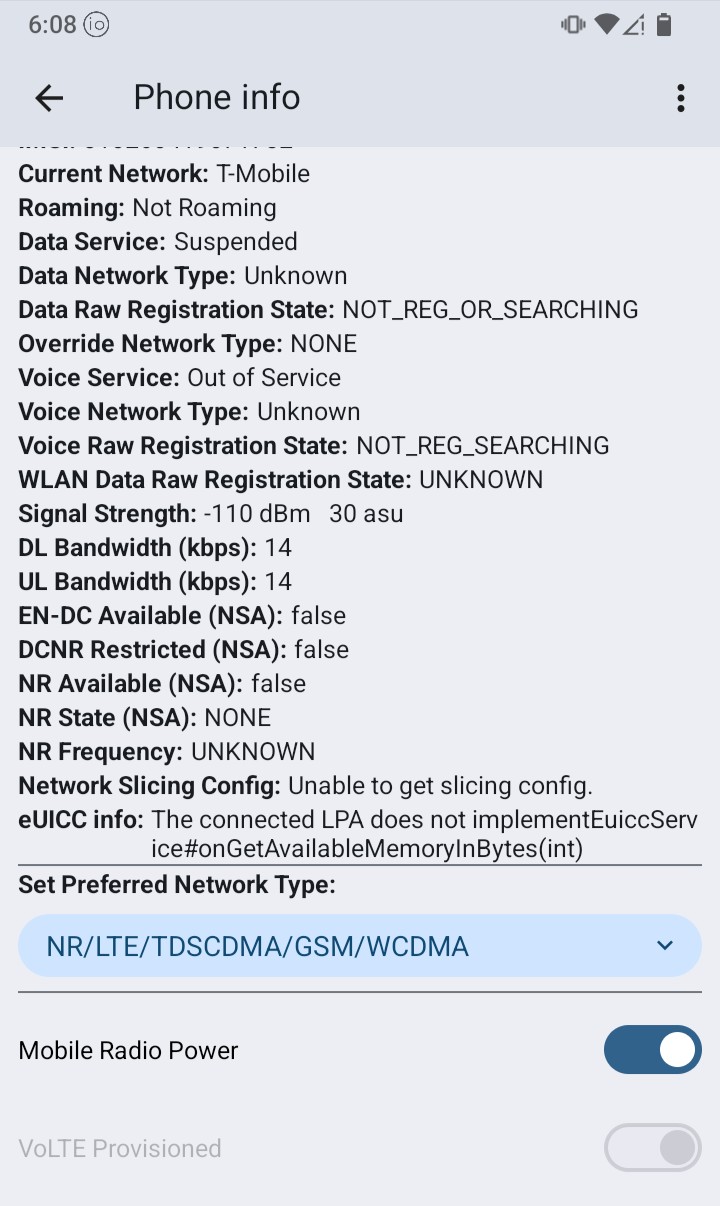Tap the VoLTE Provisioned label
Viewport: 720px width, 1206px height.
point(120,1149)
